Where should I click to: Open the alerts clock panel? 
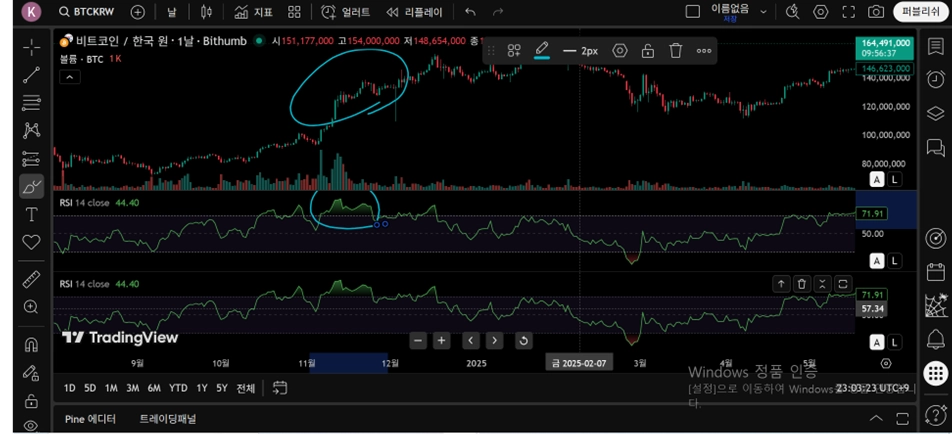pyautogui.click(x=936, y=79)
